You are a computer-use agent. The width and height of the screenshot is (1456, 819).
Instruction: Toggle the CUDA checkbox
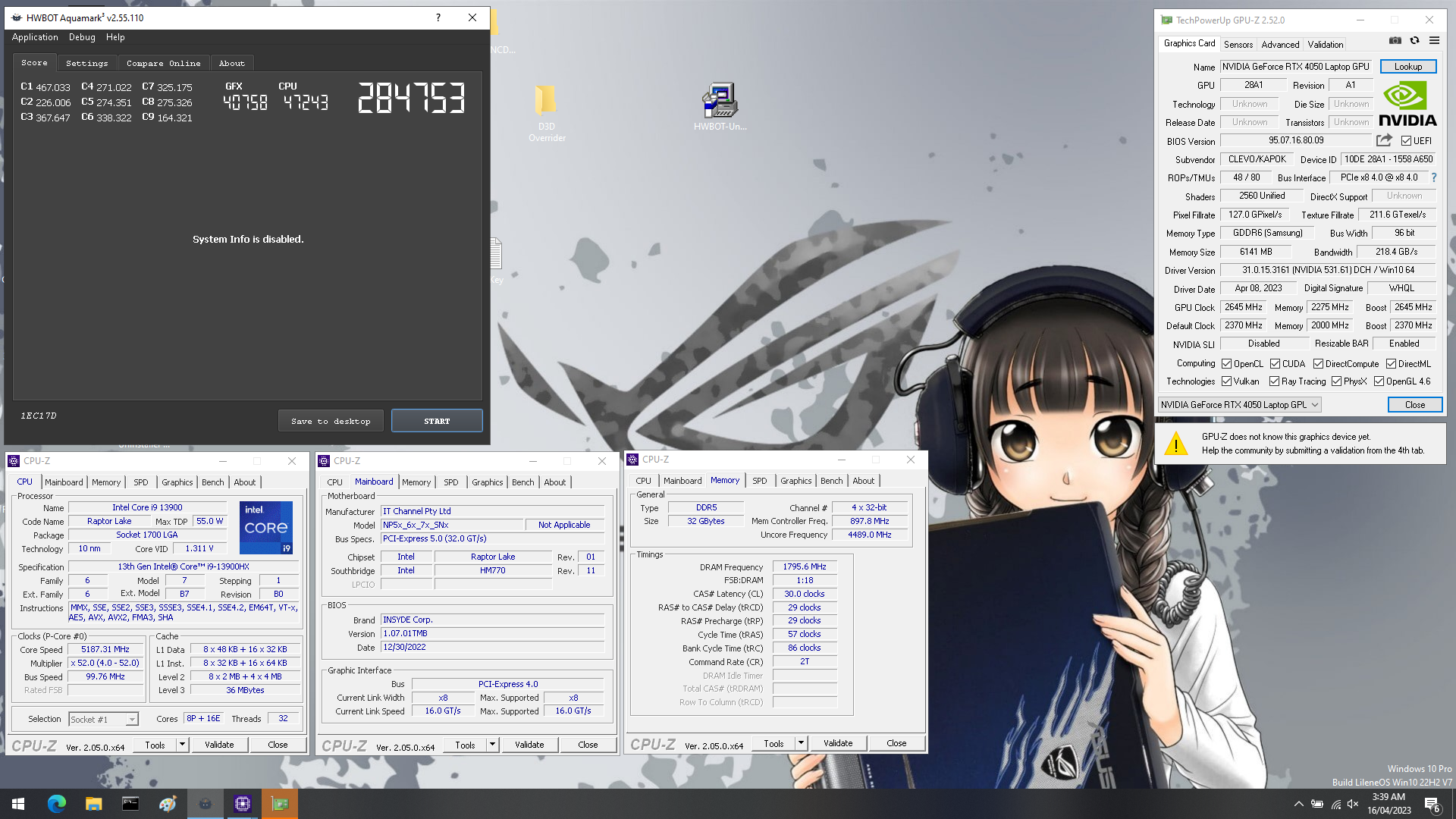tap(1276, 364)
